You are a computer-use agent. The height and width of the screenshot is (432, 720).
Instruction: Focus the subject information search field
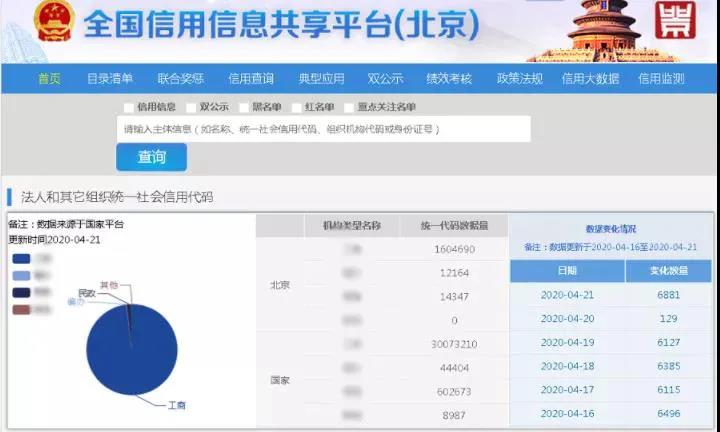pos(323,129)
